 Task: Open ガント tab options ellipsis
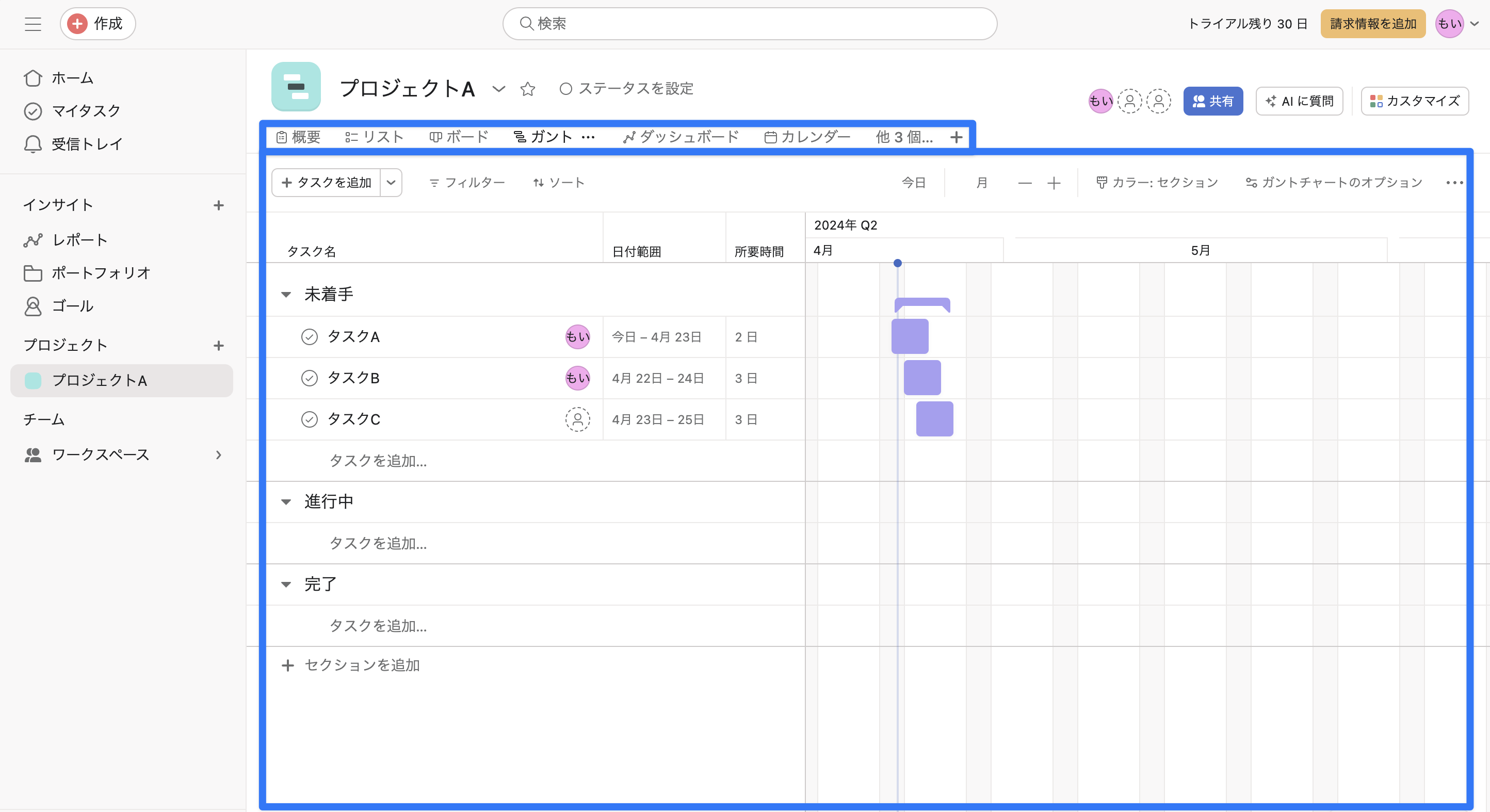pyautogui.click(x=588, y=137)
